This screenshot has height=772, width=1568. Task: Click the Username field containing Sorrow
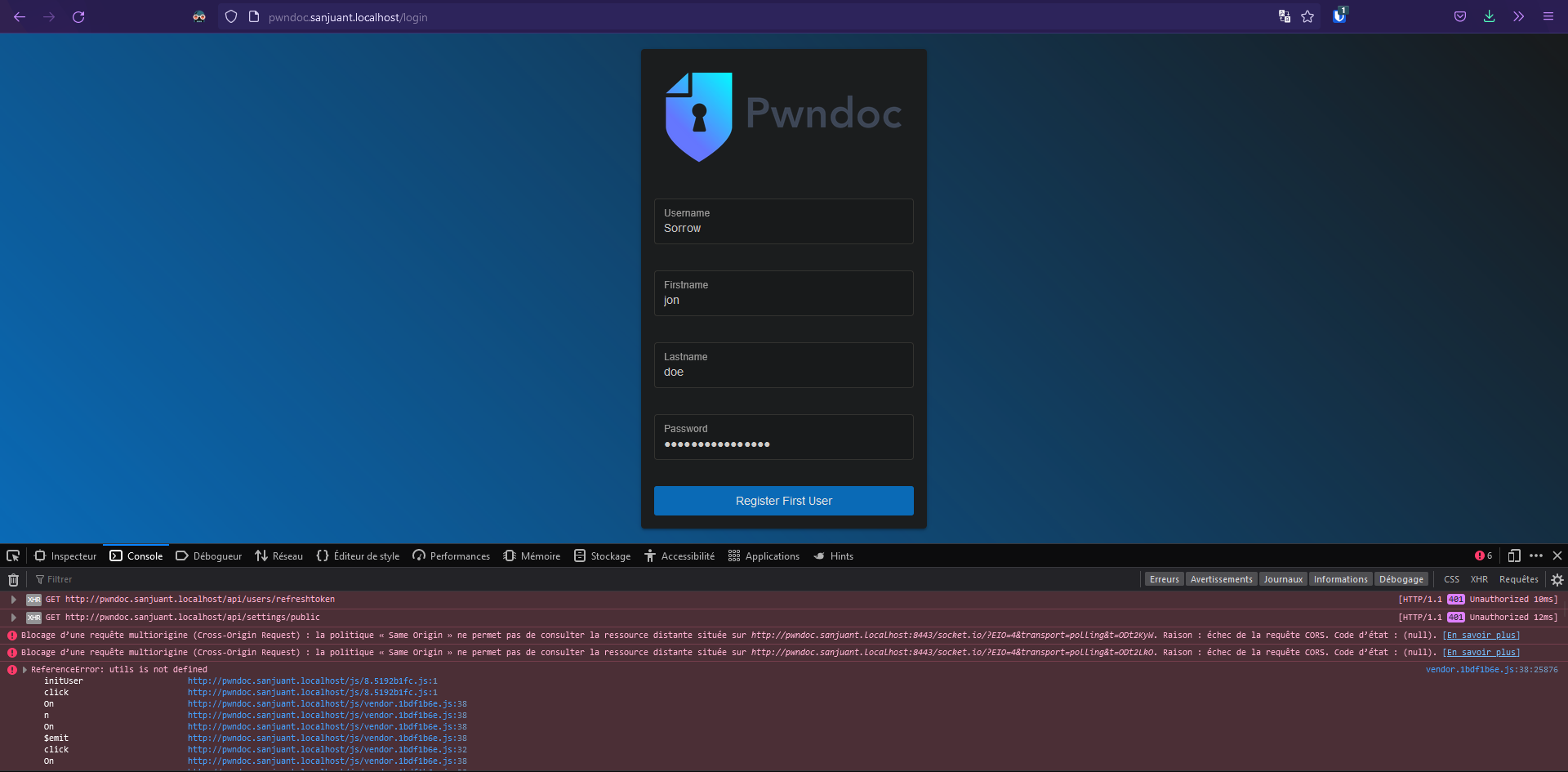783,228
